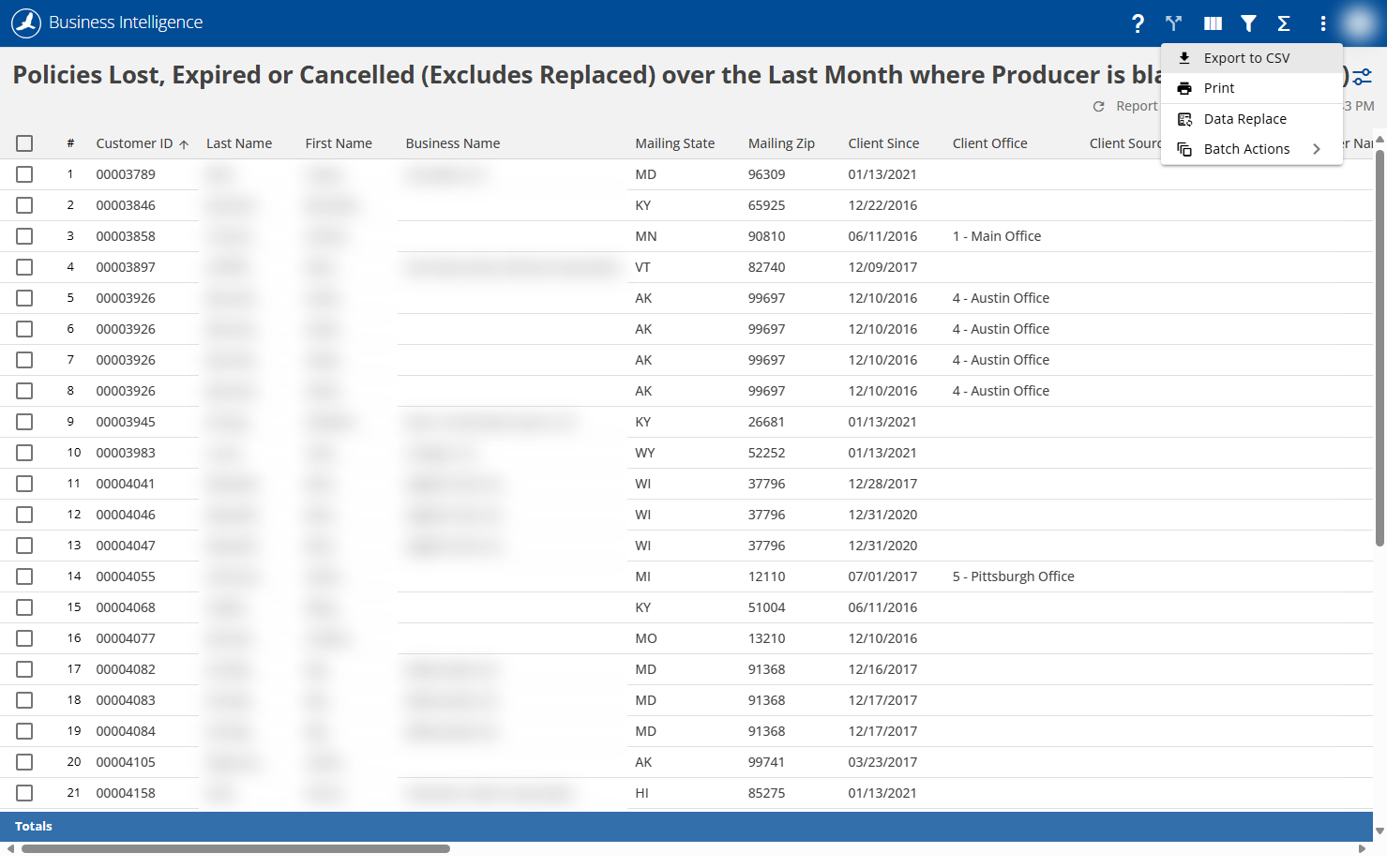1387x868 pixels.
Task: Tick the checkbox for row 21 customer 00004158
Action: [x=24, y=793]
